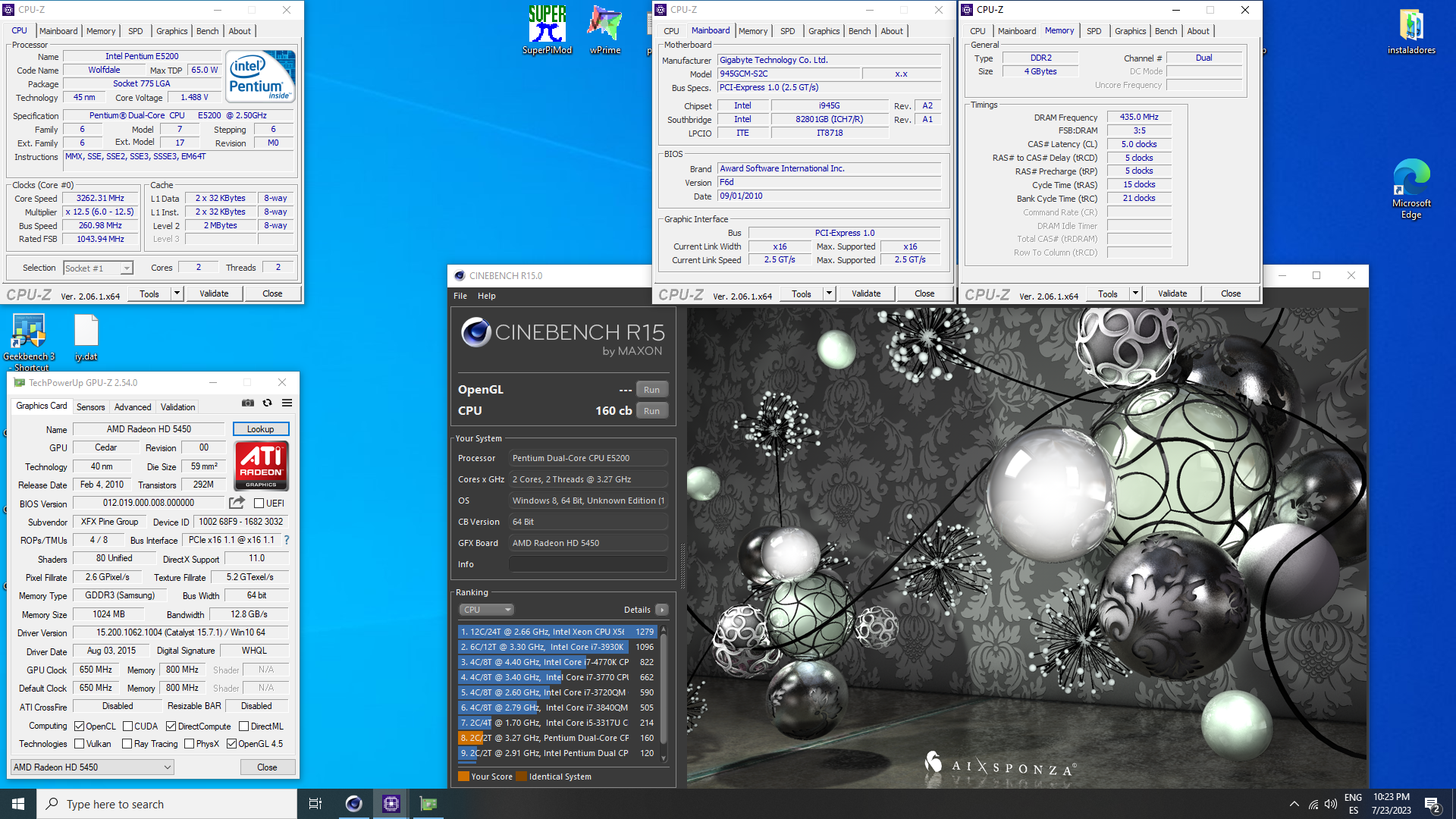Click Tools button in Memory CPU-Z window
Screen dimensions: 1456x819
point(1108,293)
